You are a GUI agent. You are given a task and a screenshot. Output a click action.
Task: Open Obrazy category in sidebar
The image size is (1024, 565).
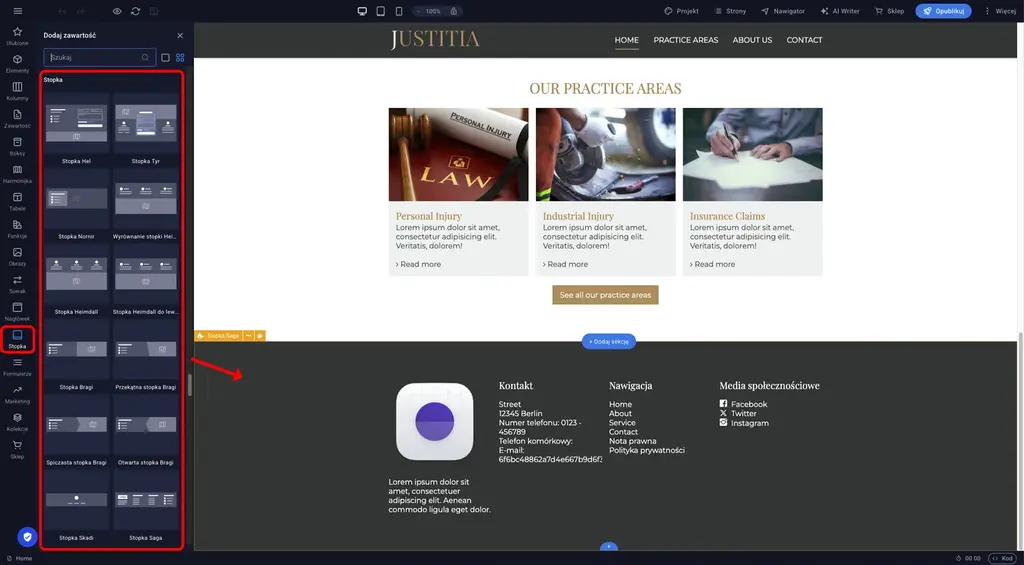coord(17,257)
